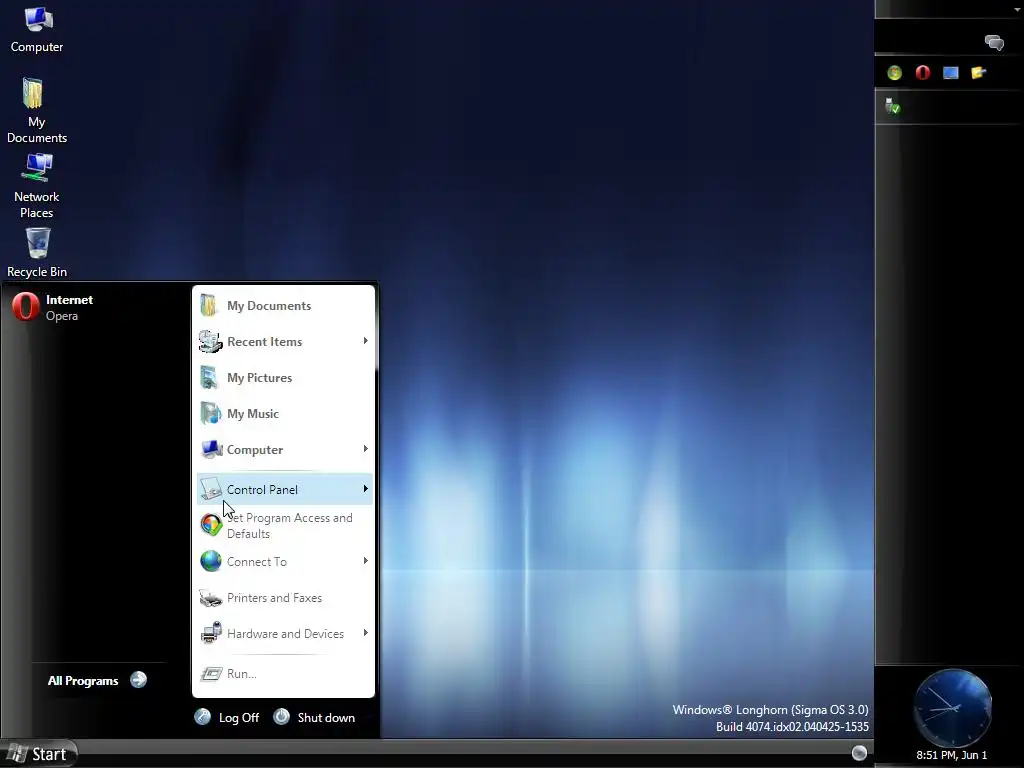
Task: Click the yellow folder sidebar quick launch icon
Action: (978, 72)
